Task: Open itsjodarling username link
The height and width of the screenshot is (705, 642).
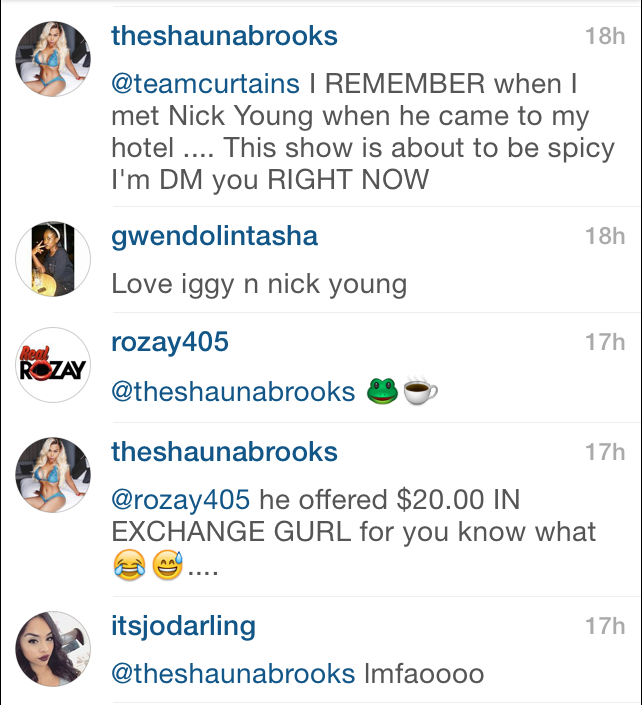Action: (183, 626)
